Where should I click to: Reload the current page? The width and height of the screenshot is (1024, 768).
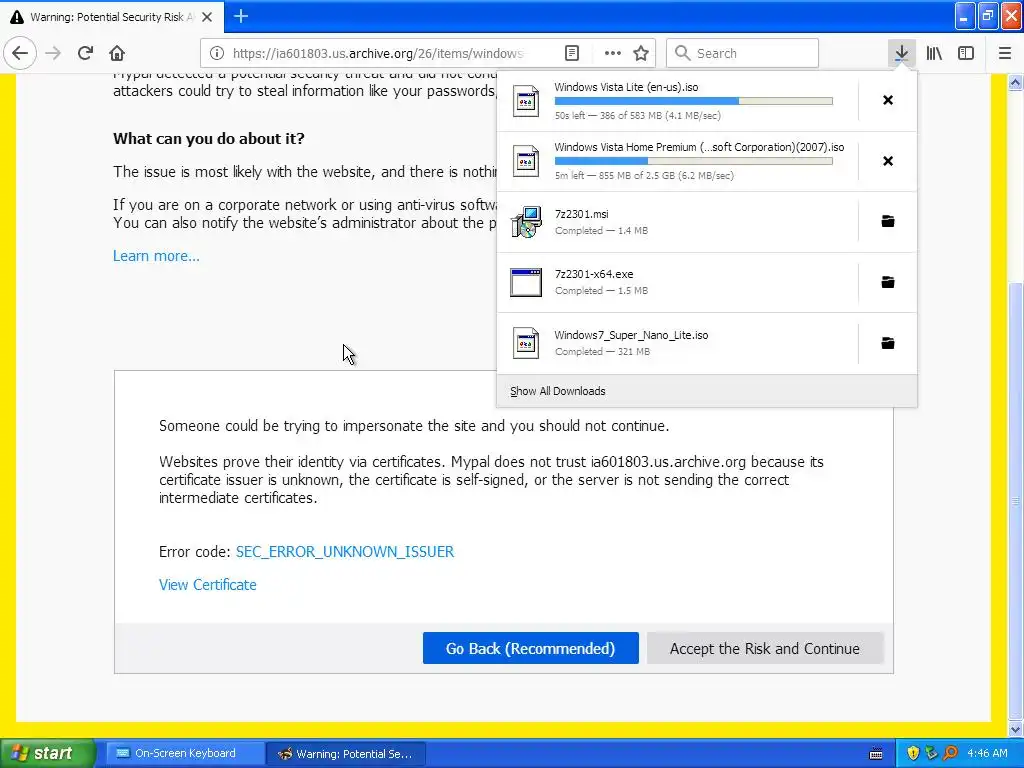(85, 53)
